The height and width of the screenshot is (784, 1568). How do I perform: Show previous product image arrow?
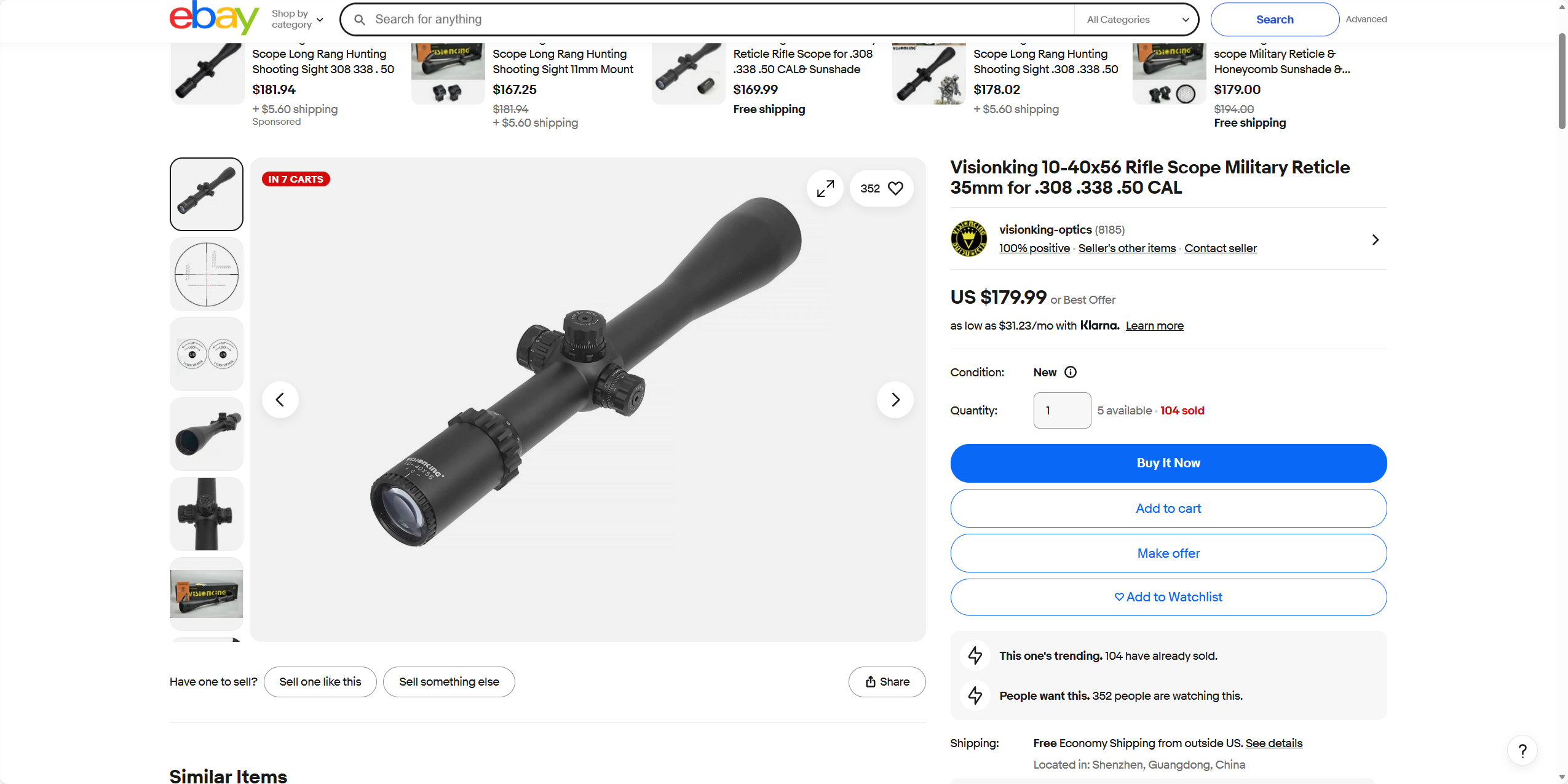(280, 400)
